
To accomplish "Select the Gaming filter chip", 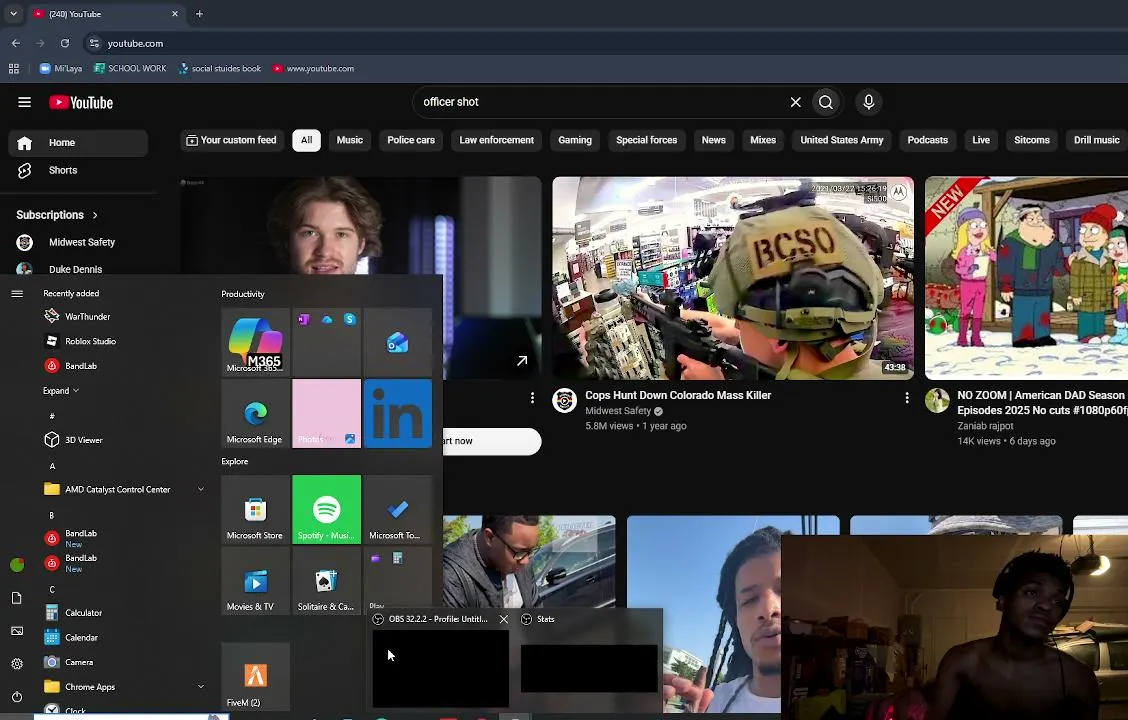I will coord(575,140).
